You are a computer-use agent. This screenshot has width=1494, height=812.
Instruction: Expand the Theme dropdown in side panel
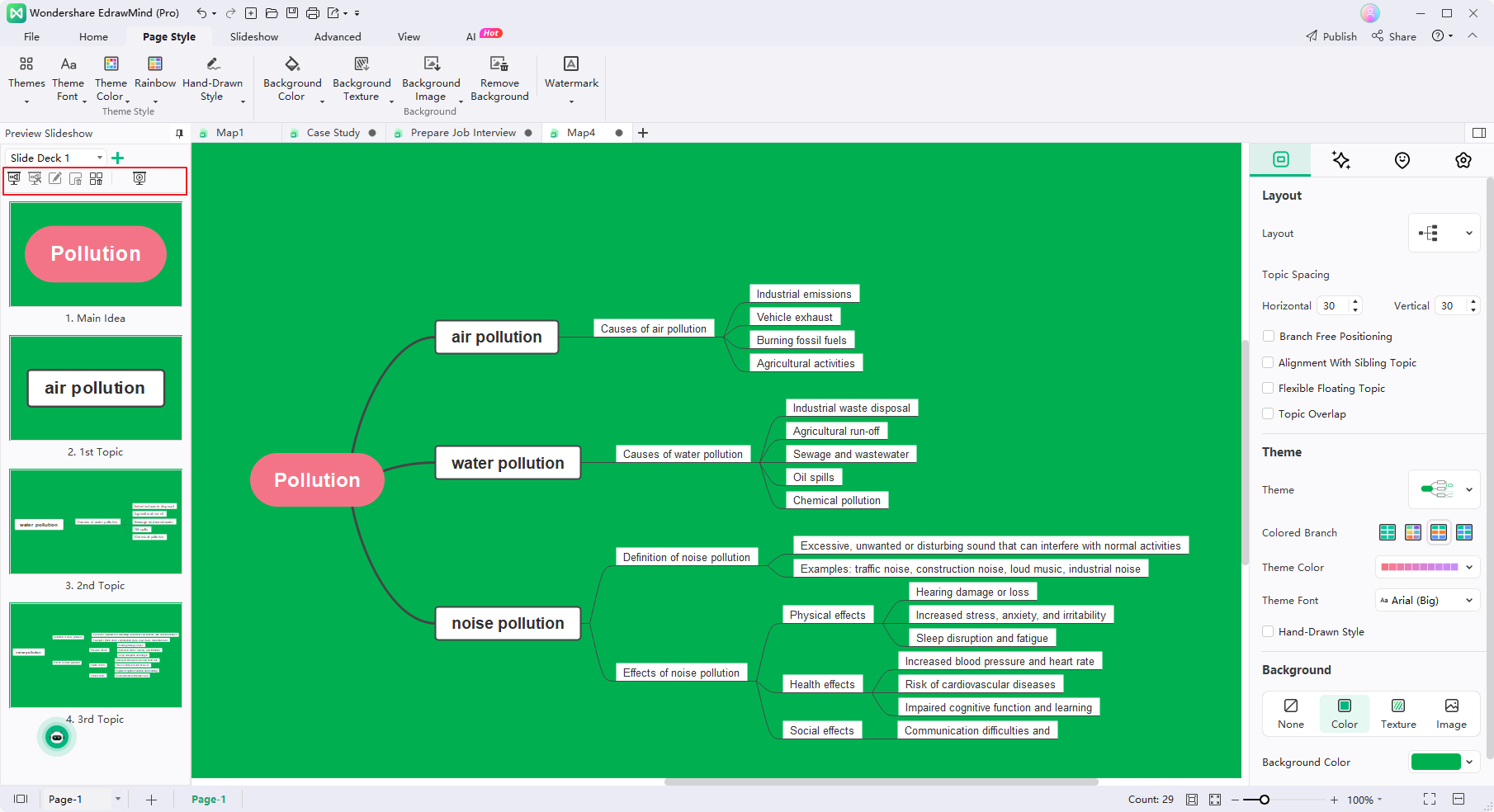(1444, 489)
